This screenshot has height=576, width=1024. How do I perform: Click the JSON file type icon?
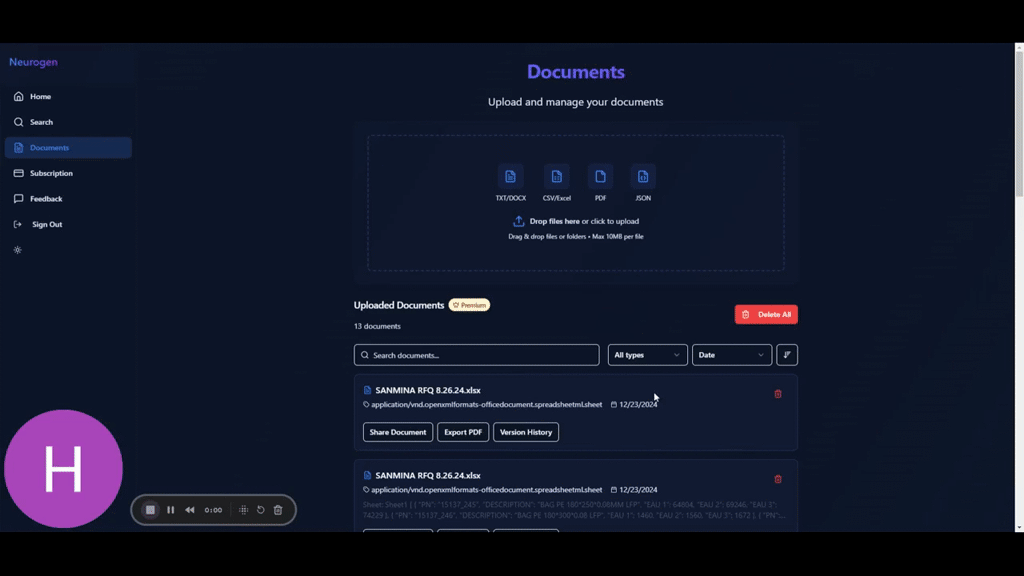pyautogui.click(x=643, y=177)
